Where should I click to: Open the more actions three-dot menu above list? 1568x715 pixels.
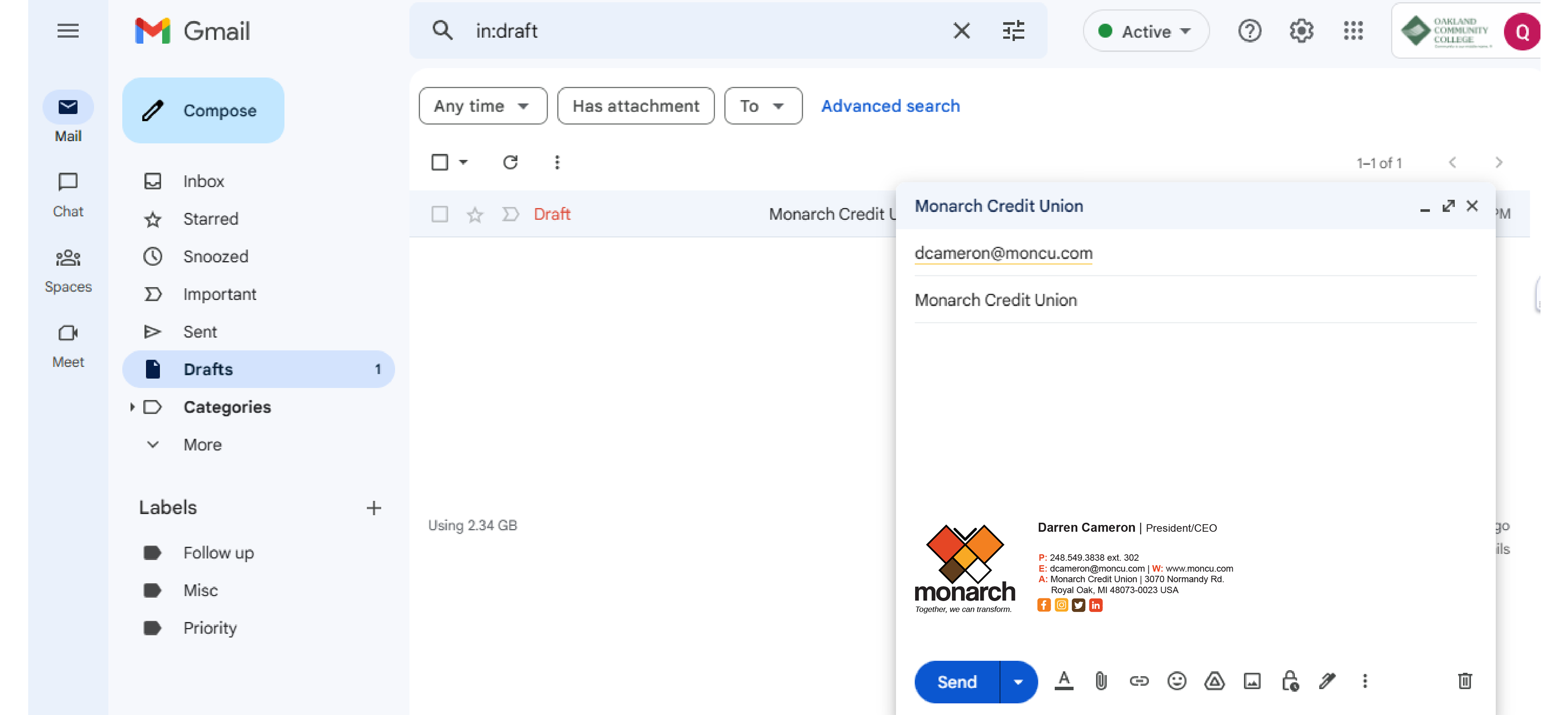(x=557, y=163)
